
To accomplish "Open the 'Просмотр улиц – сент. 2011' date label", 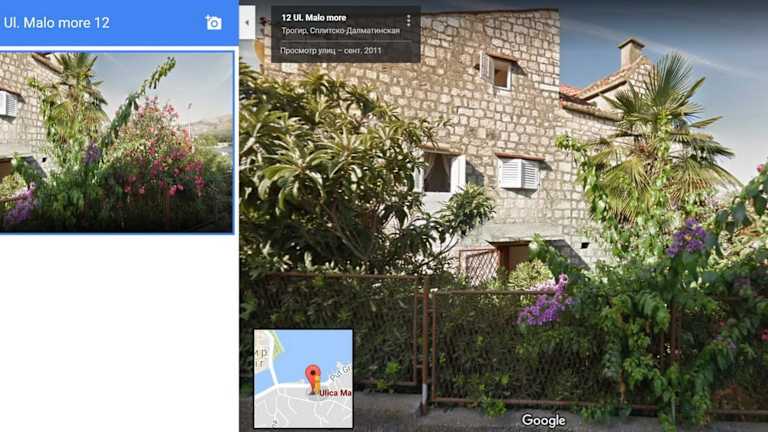I will pos(331,50).
